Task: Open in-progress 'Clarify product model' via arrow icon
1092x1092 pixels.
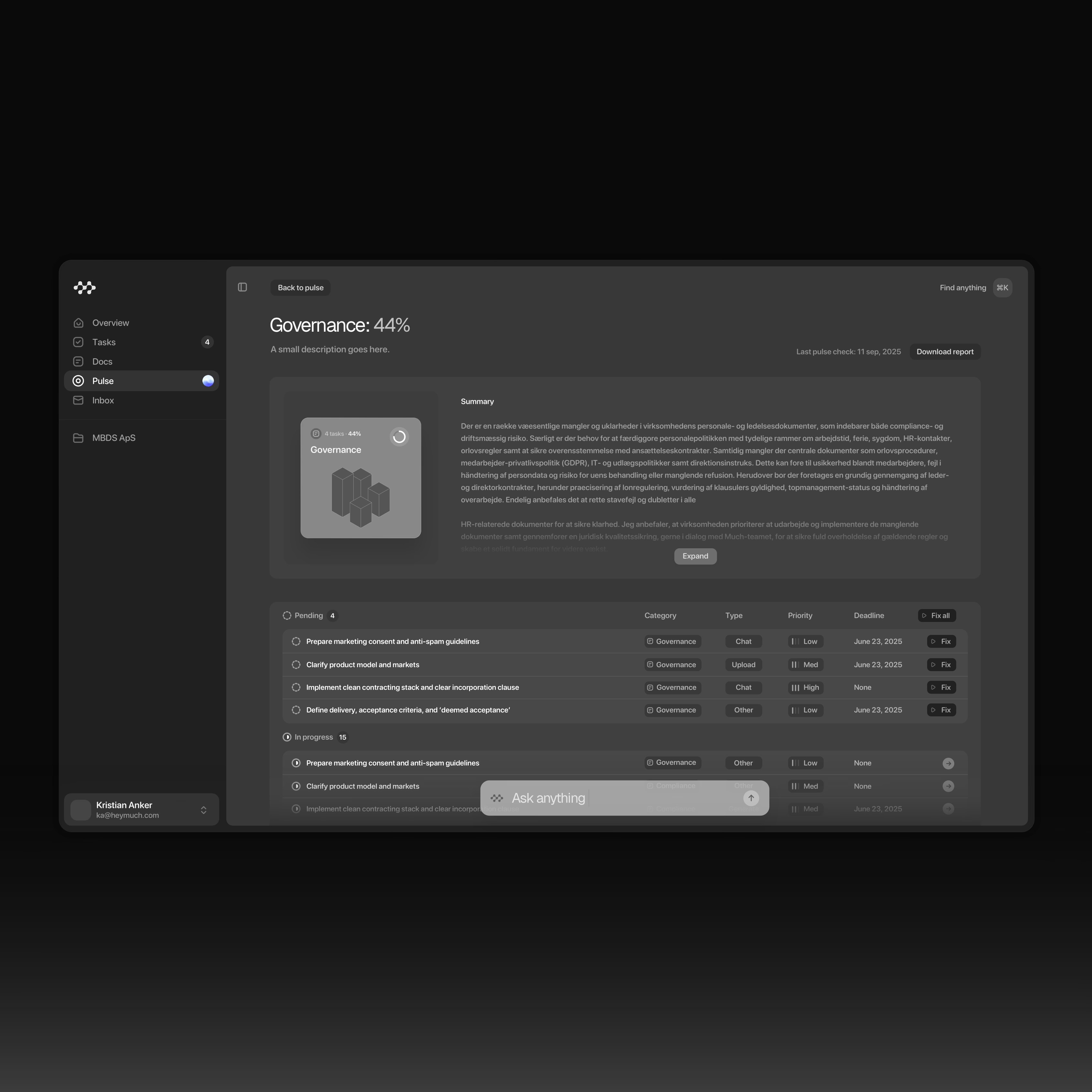Action: 948,786
